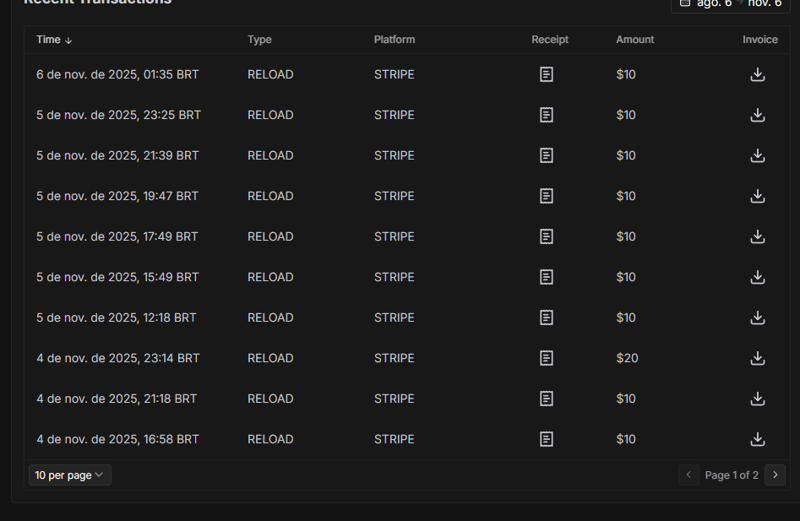Open receipt for 5 Nov 12:18 reload

pyautogui.click(x=546, y=318)
